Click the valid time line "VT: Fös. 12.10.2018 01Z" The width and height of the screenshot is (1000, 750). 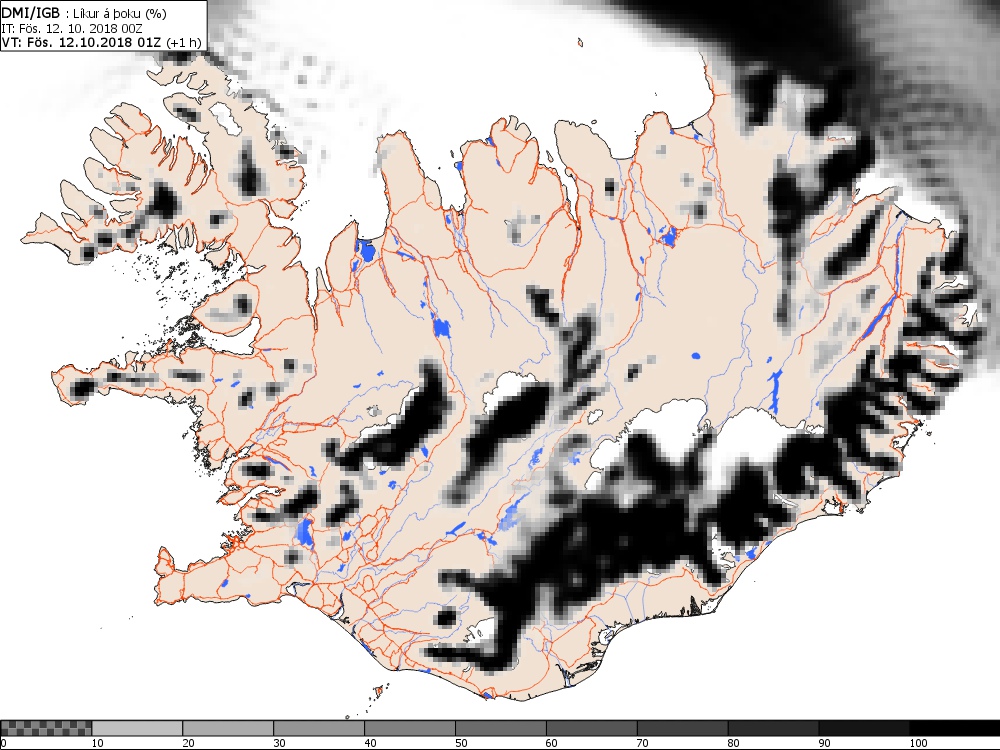pyautogui.click(x=82, y=43)
